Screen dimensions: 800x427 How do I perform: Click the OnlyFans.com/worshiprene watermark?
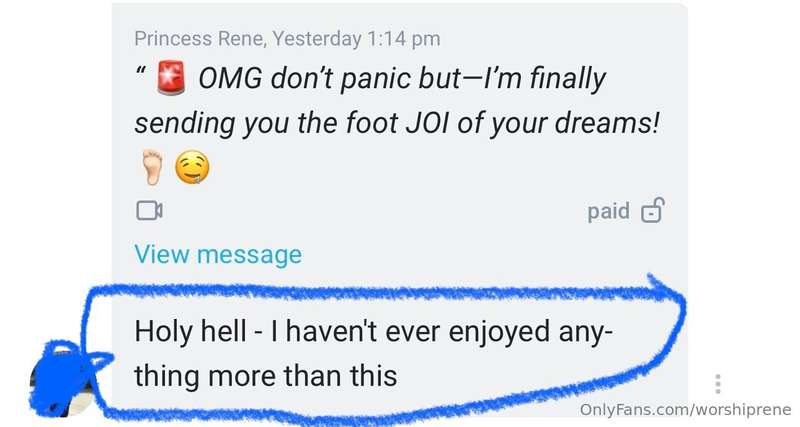pos(685,409)
